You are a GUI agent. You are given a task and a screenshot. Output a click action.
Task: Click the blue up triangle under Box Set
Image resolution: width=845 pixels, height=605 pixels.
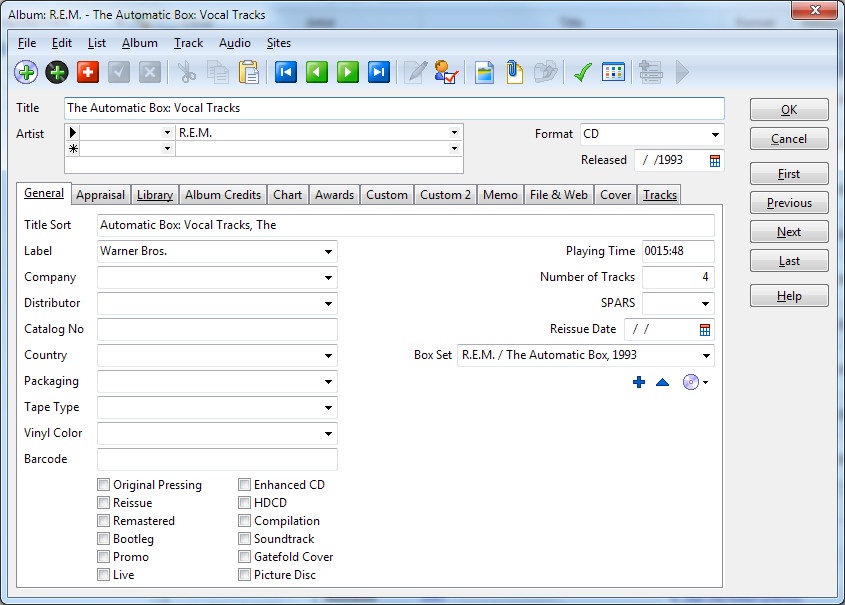pyautogui.click(x=662, y=383)
